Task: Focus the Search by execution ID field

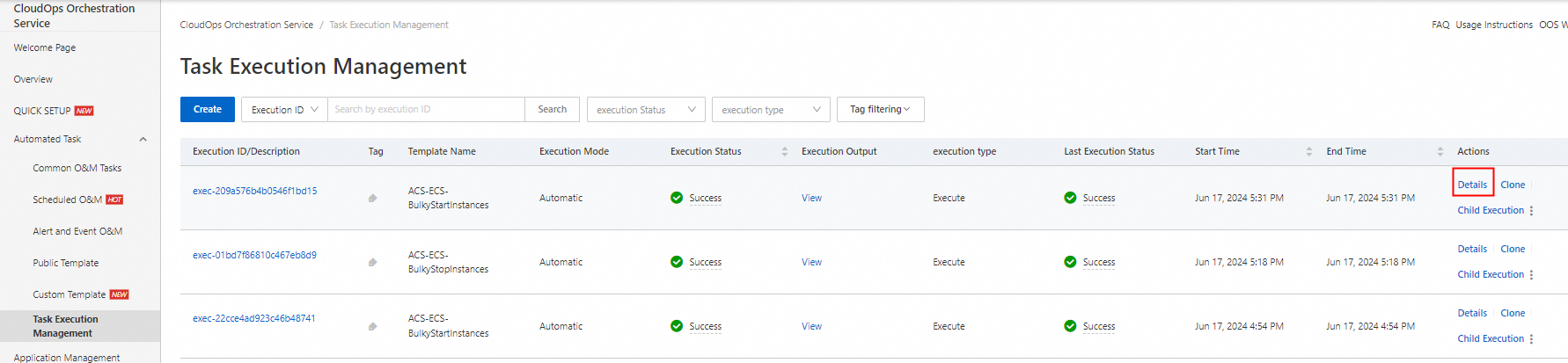Action: (x=426, y=110)
